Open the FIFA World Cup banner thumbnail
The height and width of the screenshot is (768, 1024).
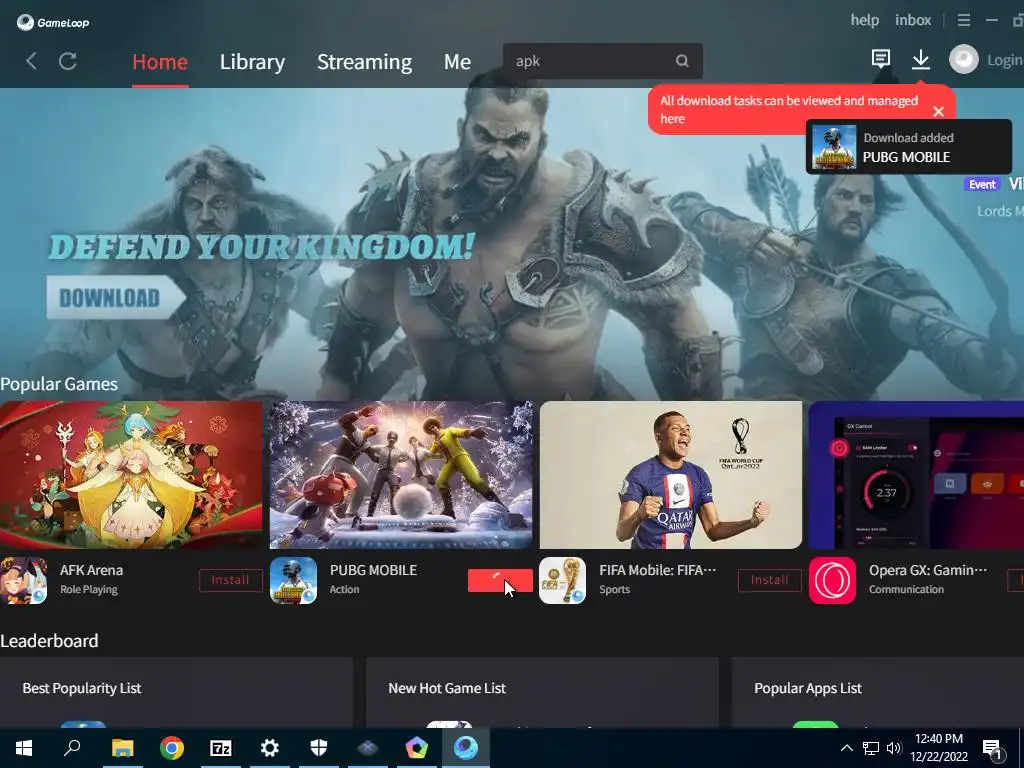pyautogui.click(x=671, y=475)
